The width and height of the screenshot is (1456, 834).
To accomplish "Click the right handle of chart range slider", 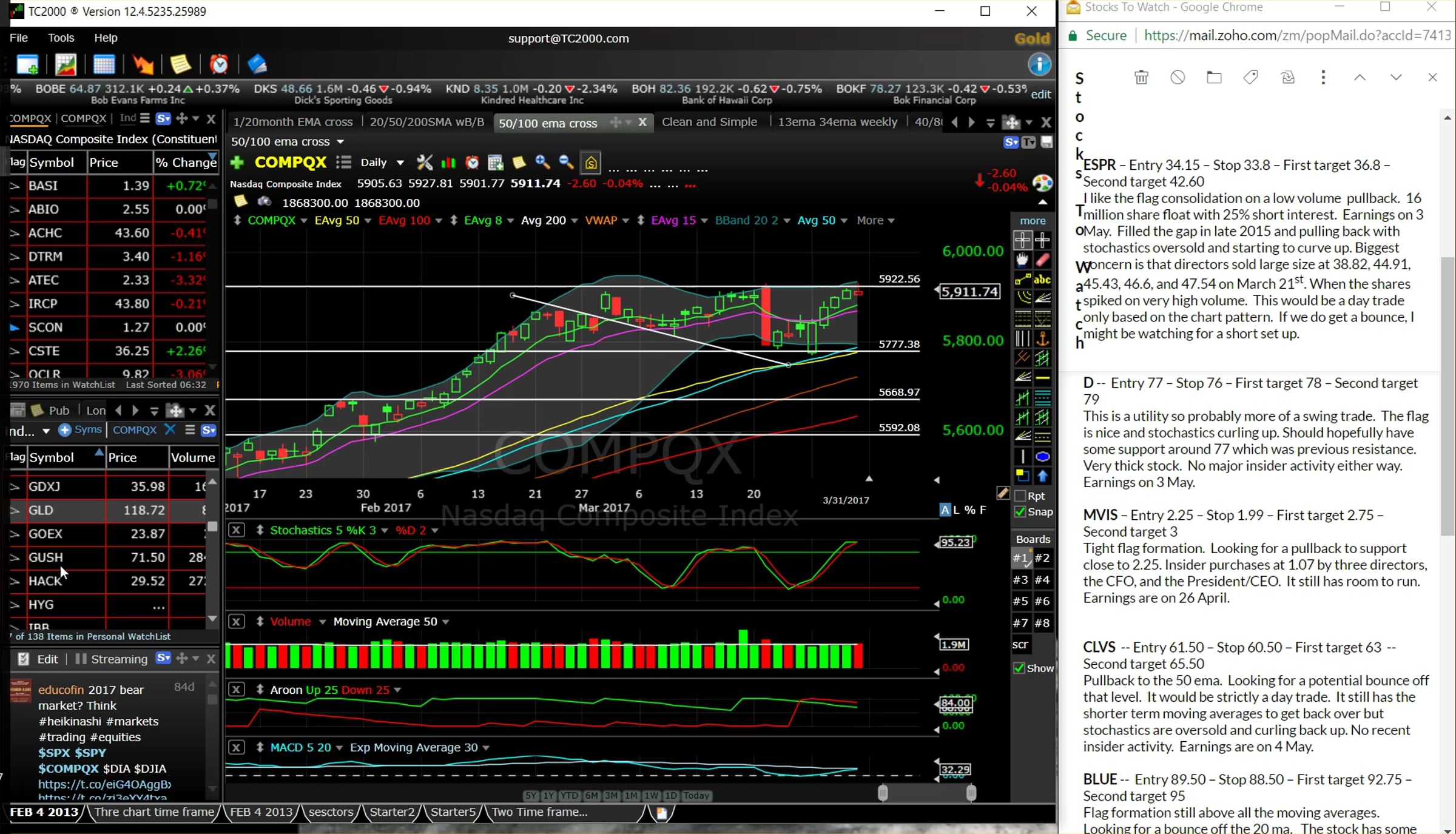I will pyautogui.click(x=971, y=793).
